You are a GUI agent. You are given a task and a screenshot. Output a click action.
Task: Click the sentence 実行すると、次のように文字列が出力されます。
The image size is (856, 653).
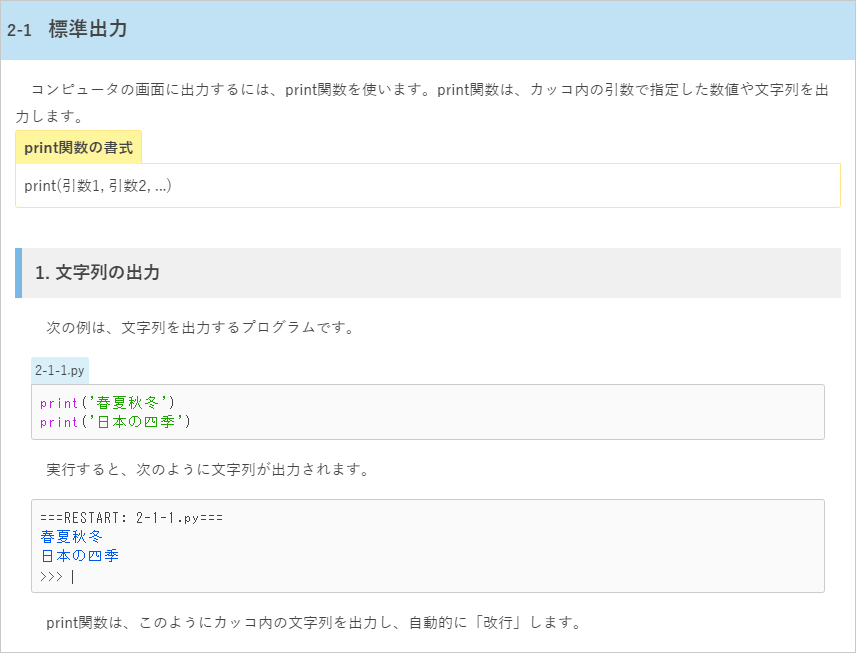coord(208,470)
